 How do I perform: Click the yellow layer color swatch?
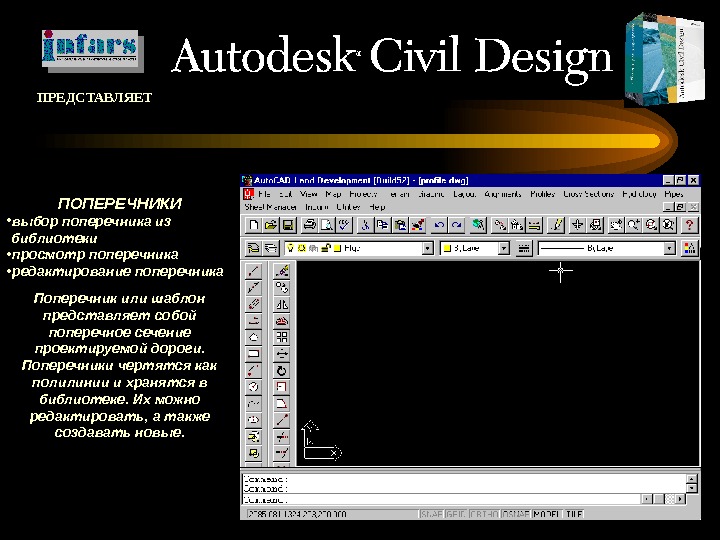[338, 248]
